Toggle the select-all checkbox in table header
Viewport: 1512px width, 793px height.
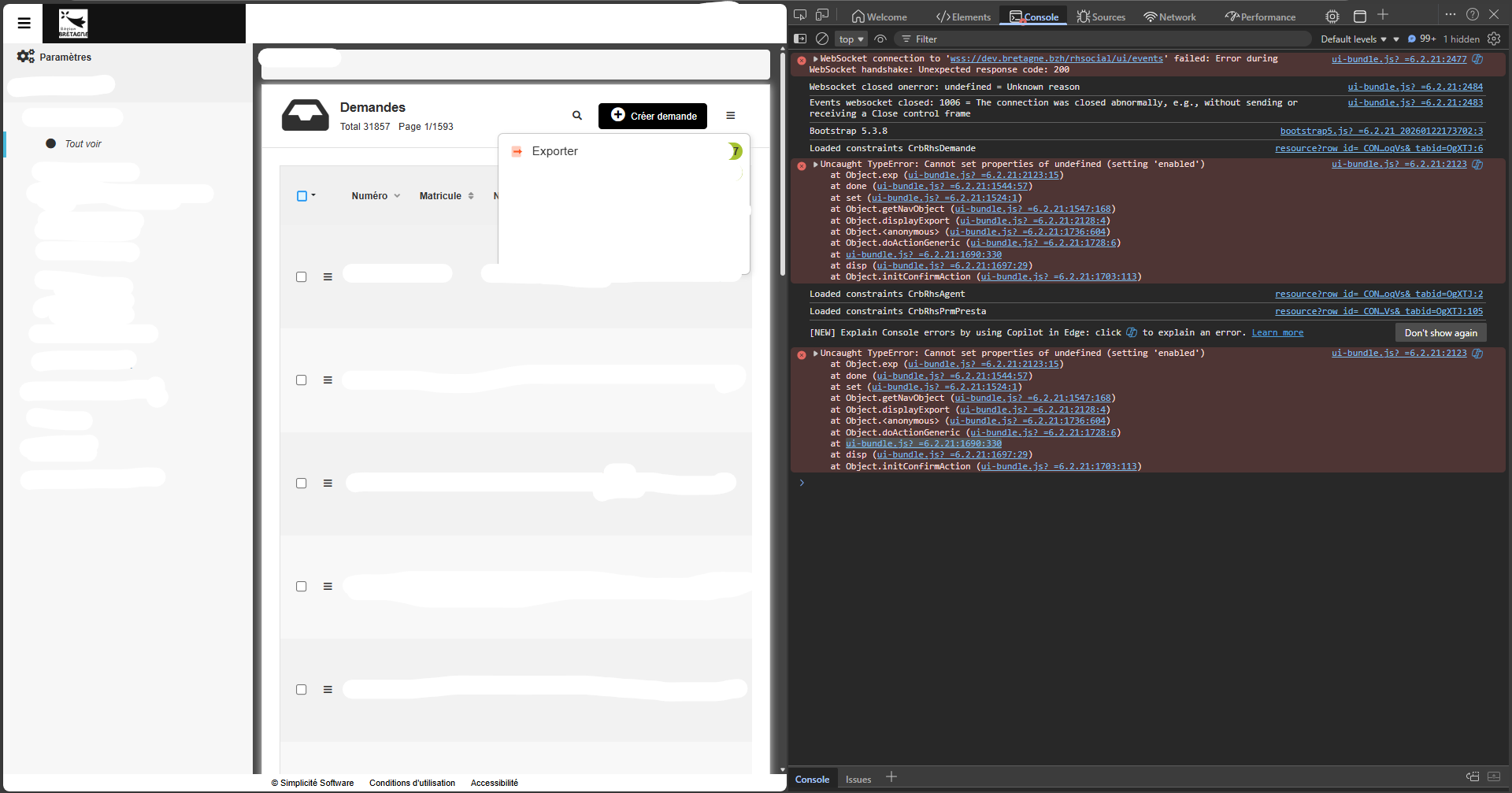[x=302, y=196]
